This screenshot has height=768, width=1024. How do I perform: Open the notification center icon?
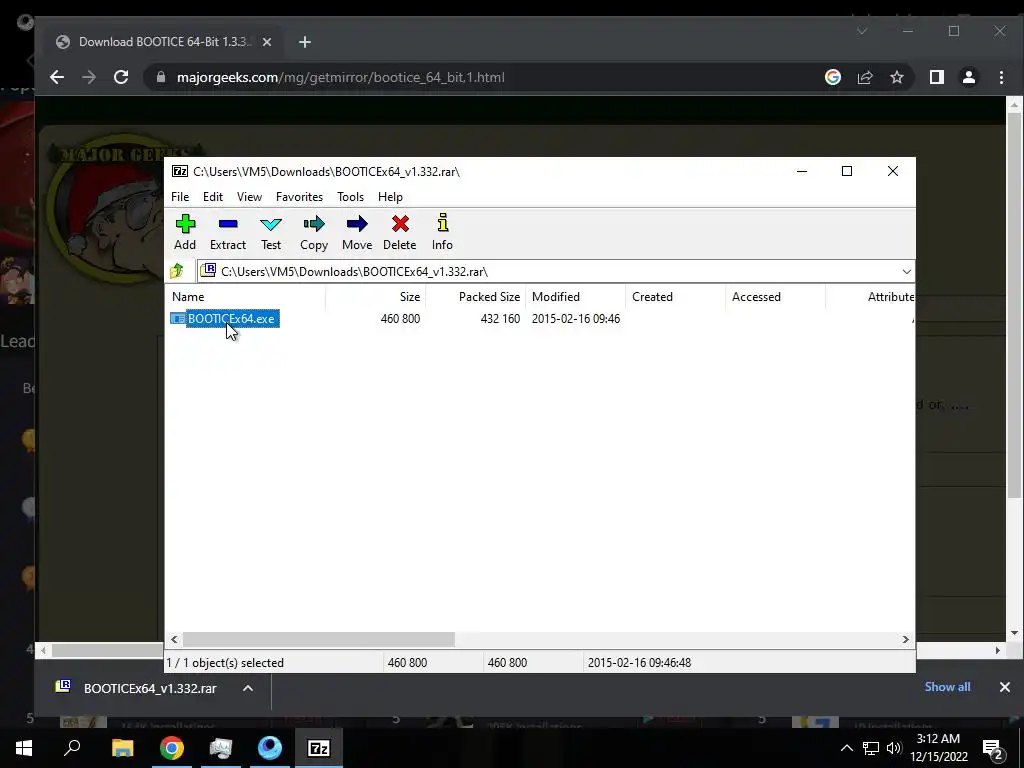(993, 748)
